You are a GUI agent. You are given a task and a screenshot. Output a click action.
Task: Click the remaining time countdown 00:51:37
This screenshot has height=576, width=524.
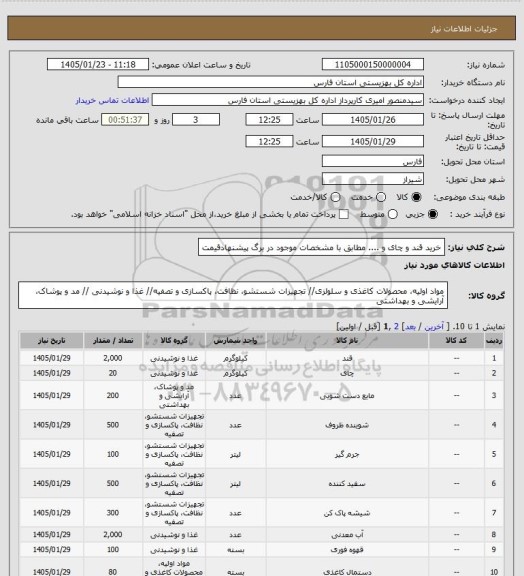point(125,120)
